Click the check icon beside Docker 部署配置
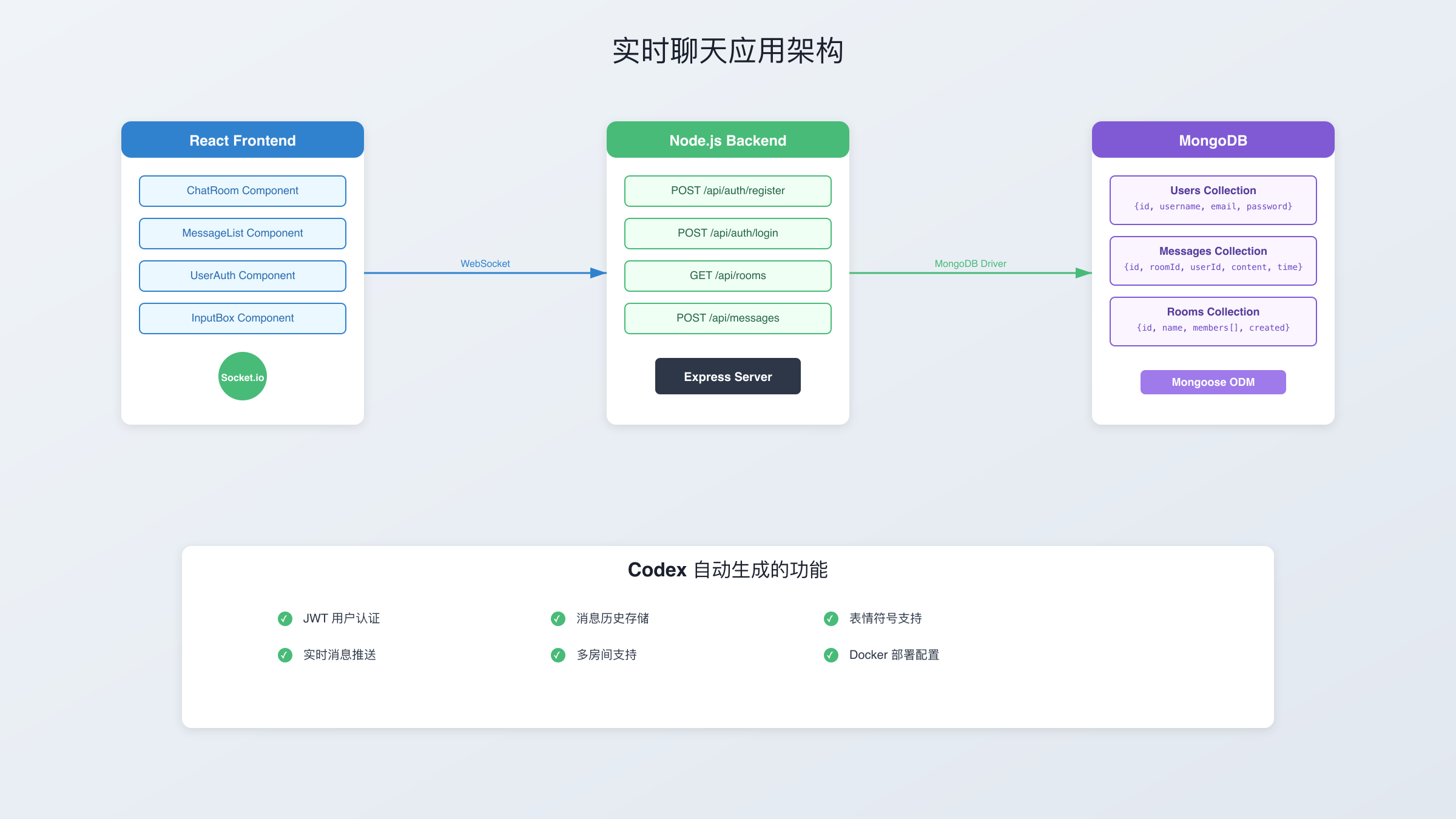 click(x=831, y=655)
